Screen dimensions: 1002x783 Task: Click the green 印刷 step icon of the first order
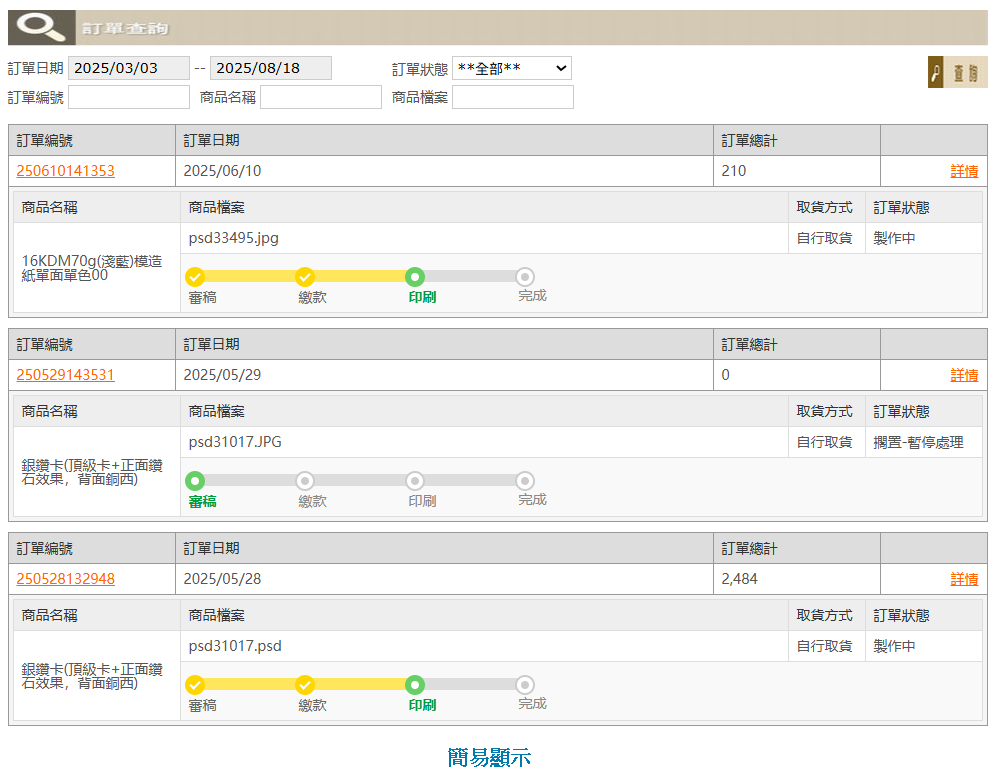tap(415, 277)
